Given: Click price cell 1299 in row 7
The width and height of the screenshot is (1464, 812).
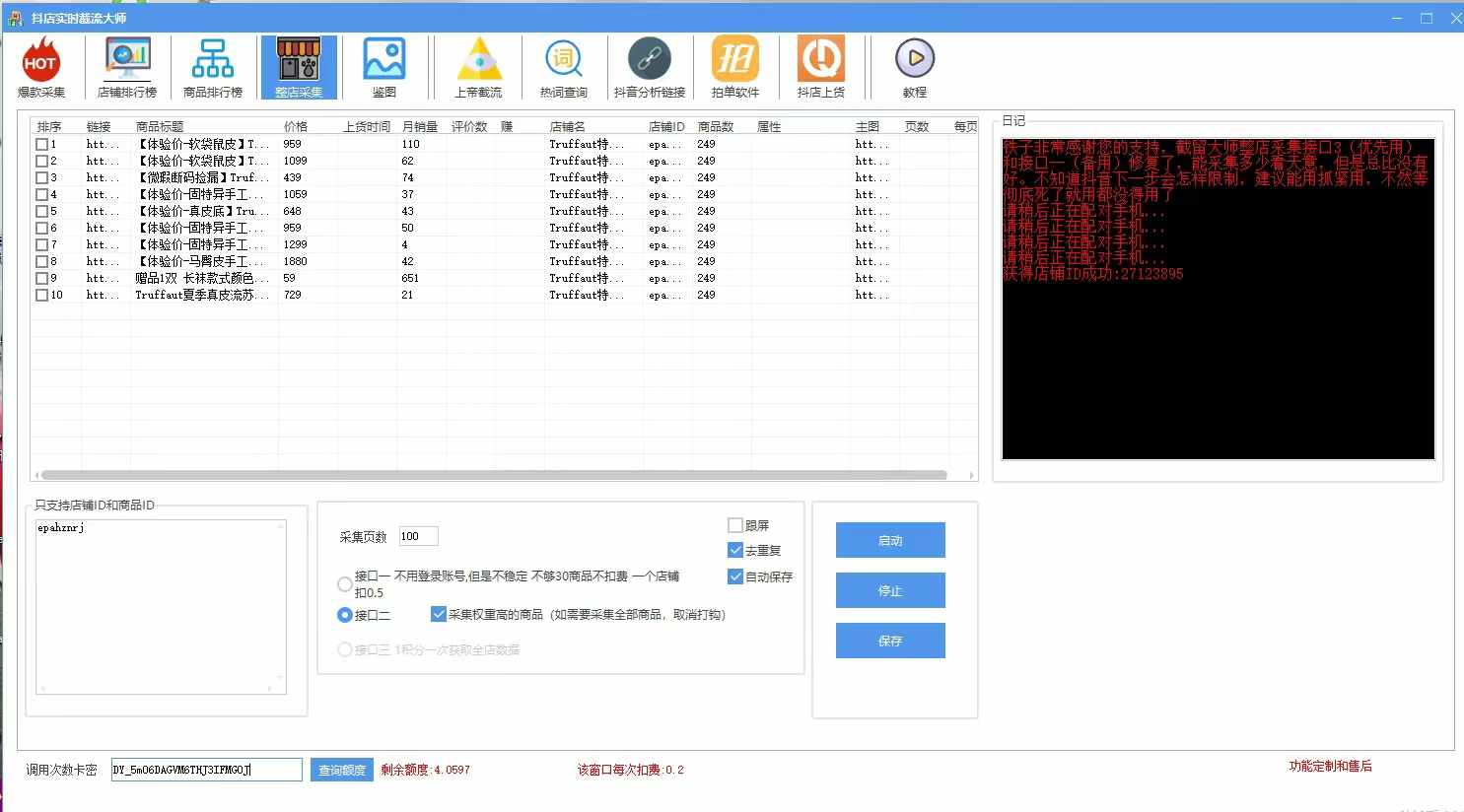Looking at the screenshot, I should [x=295, y=244].
